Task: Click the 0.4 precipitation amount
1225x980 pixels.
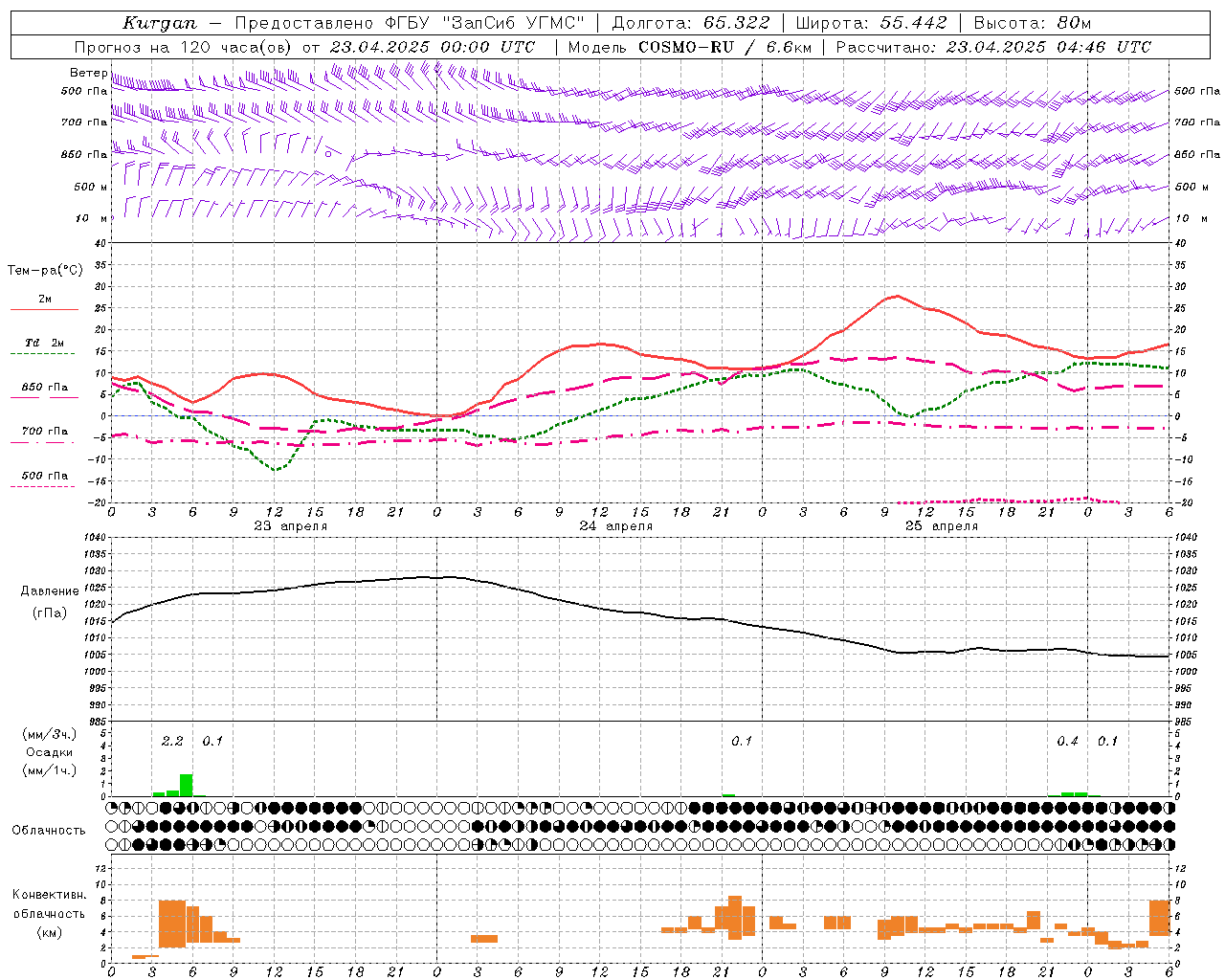Action: [x=1067, y=742]
